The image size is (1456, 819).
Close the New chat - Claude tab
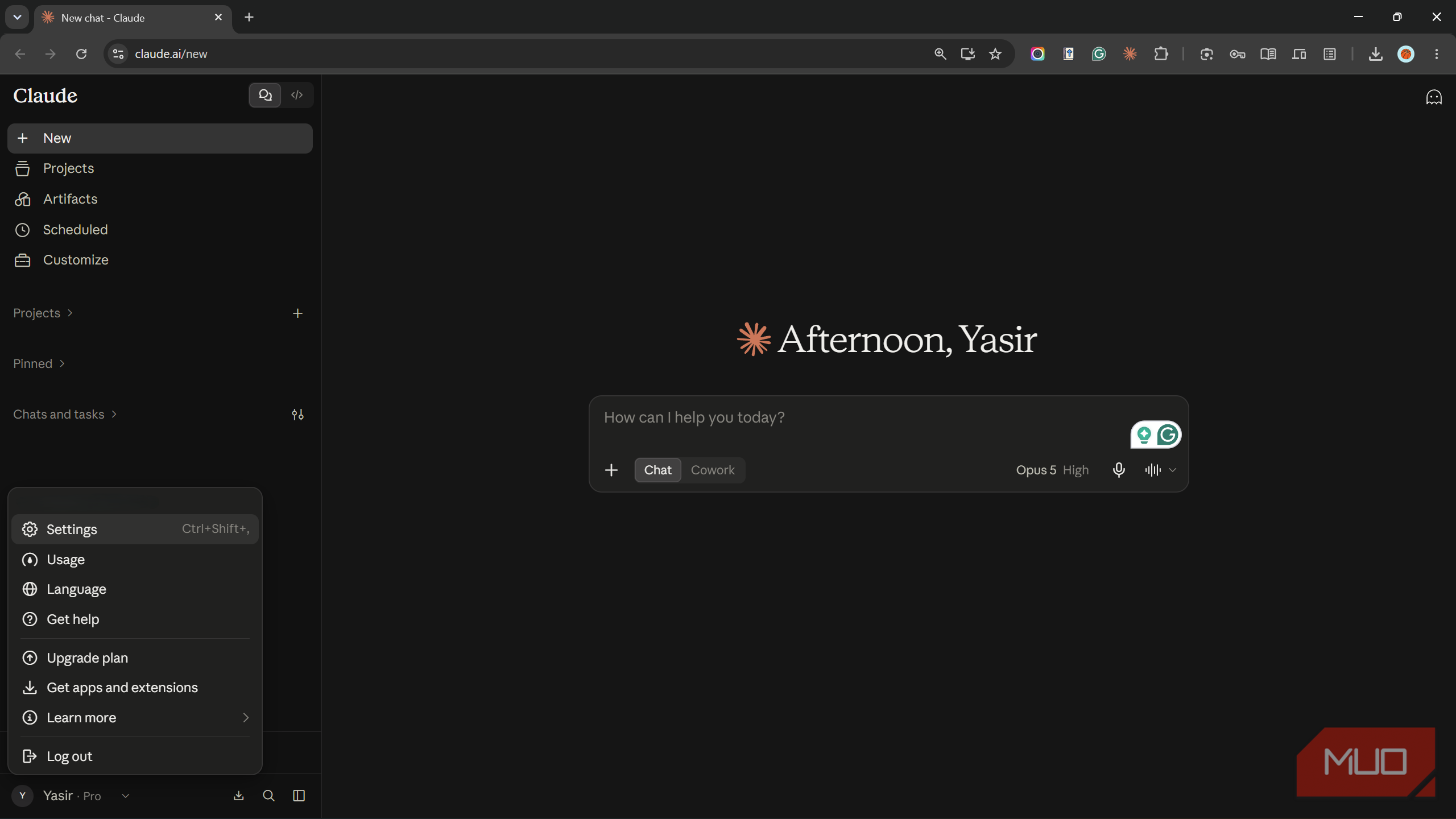[x=218, y=18]
